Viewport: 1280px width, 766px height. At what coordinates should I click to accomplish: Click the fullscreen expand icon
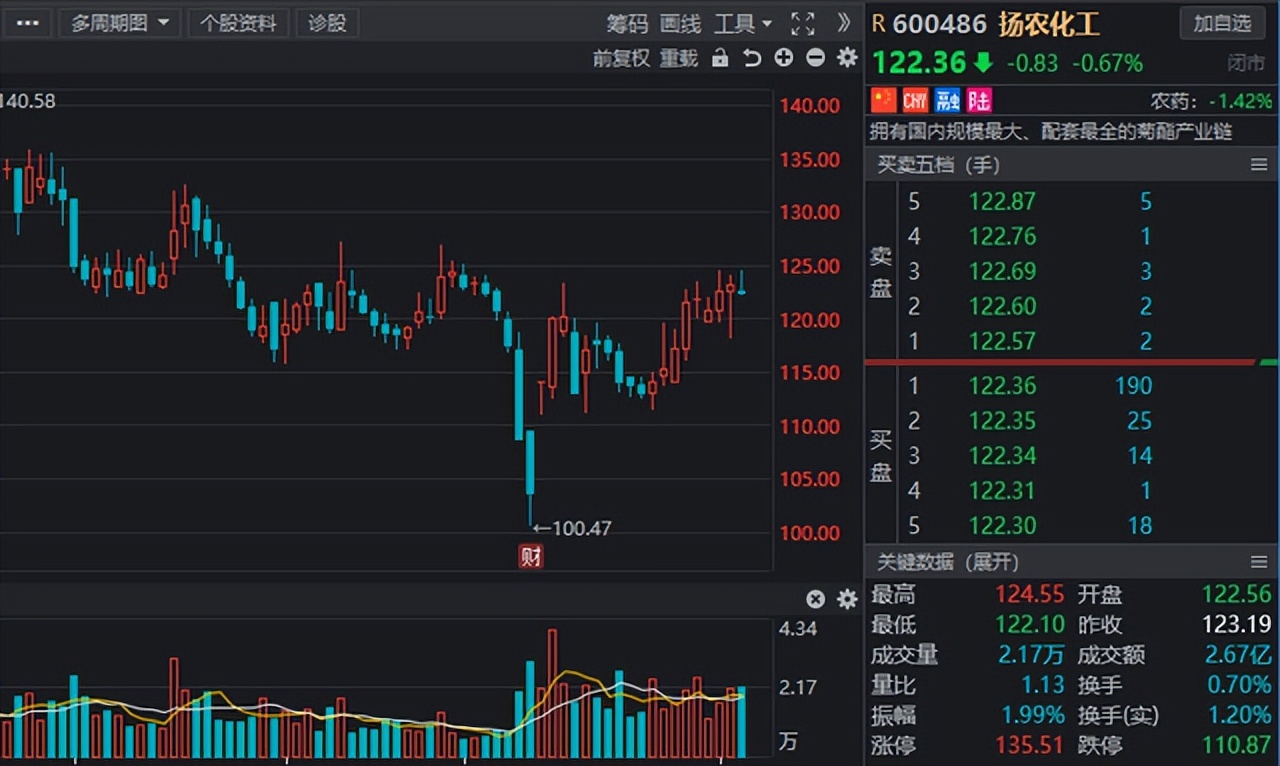[x=803, y=24]
